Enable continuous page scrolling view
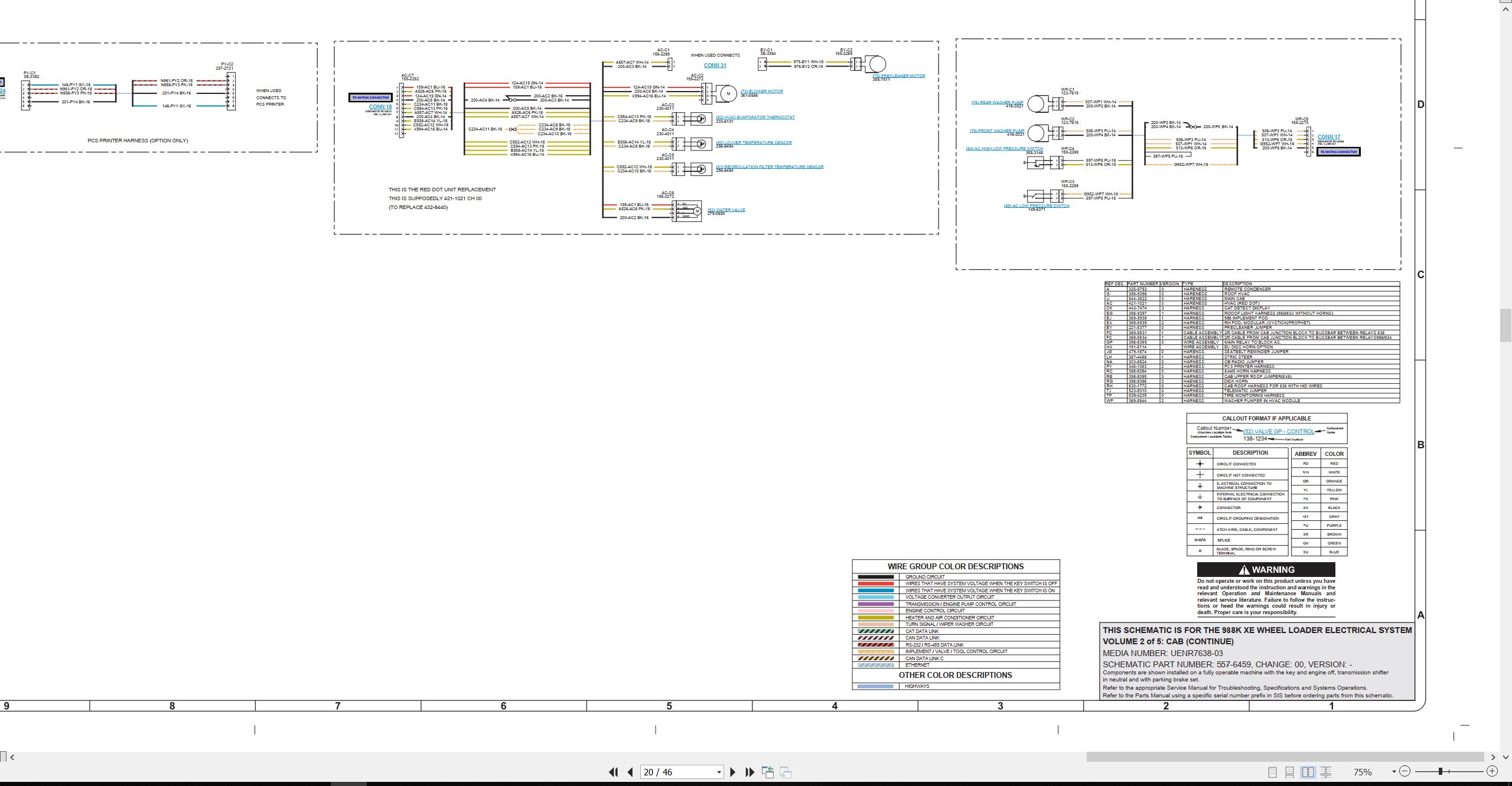 coord(1290,772)
